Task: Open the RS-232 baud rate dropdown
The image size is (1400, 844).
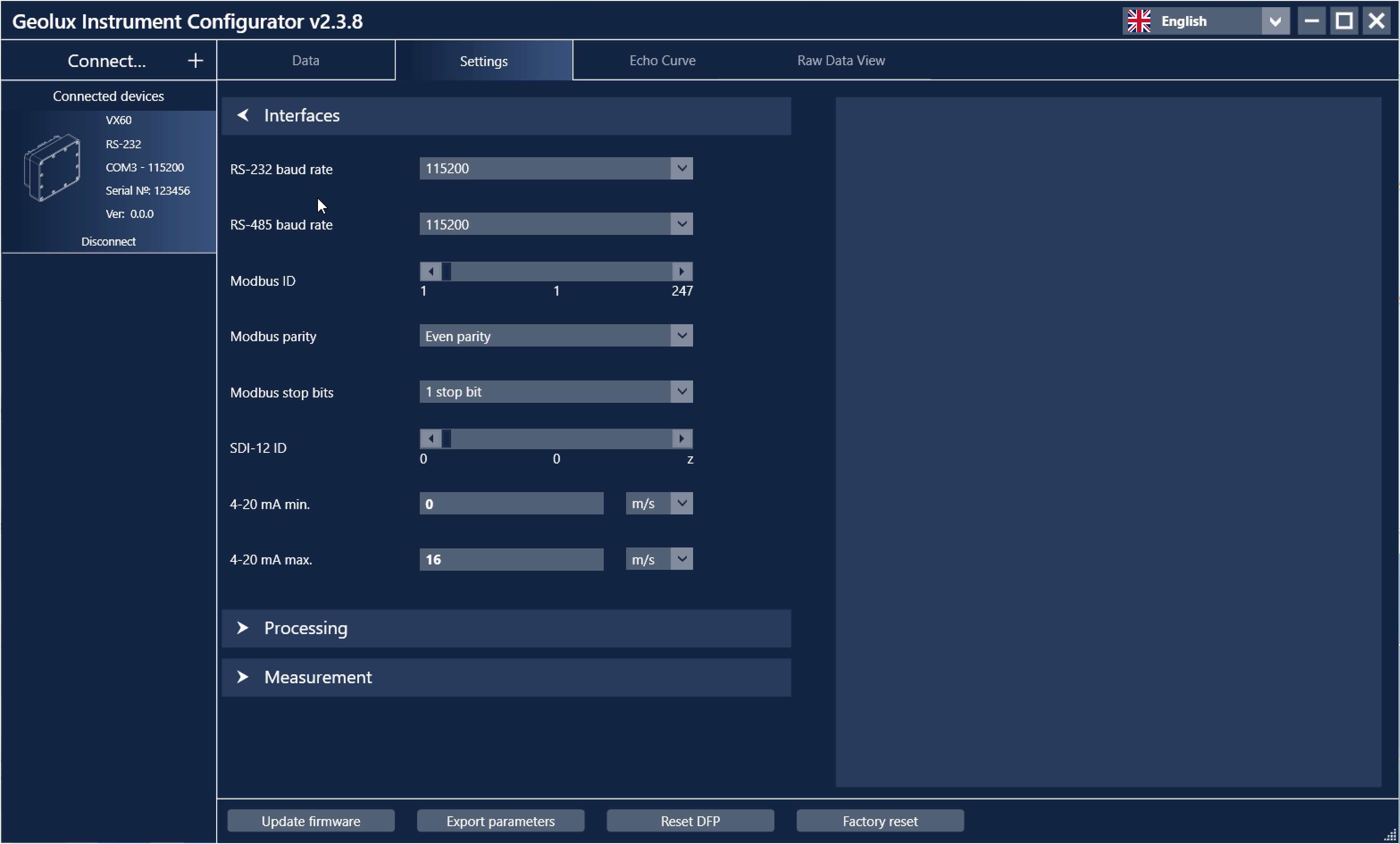Action: tap(681, 168)
